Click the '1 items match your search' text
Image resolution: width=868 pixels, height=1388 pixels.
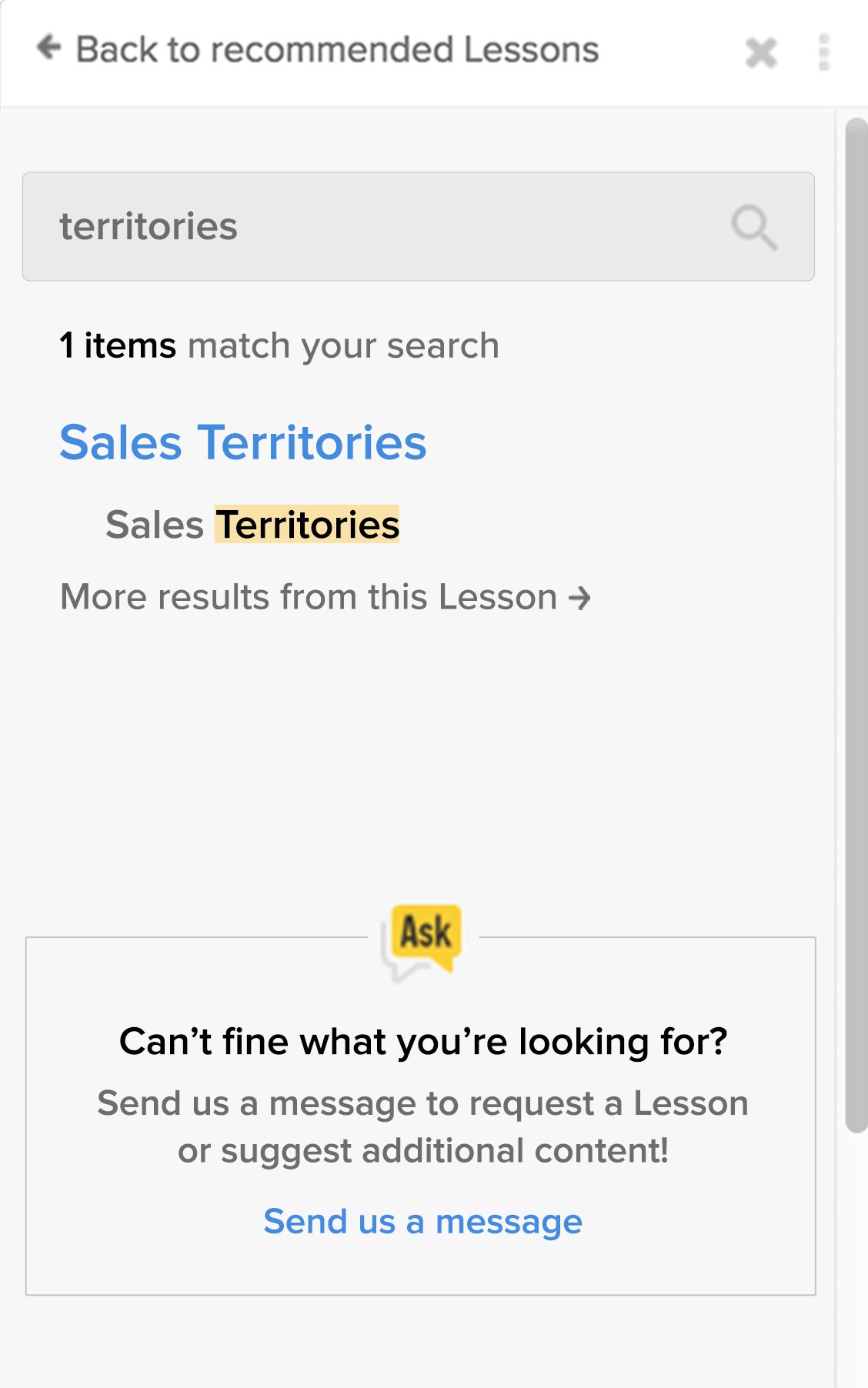[279, 345]
